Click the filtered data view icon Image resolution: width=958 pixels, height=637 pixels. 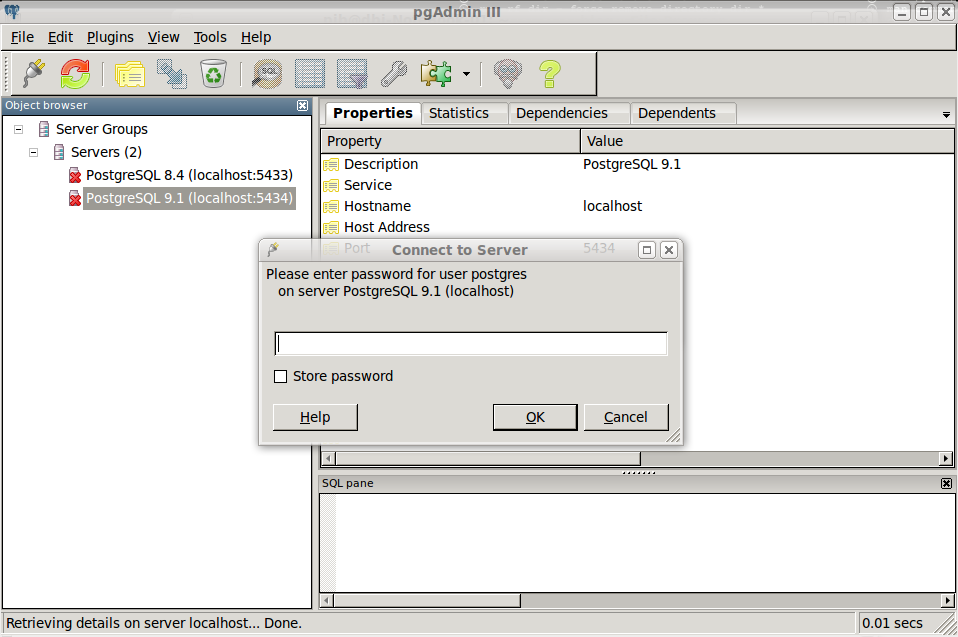click(351, 73)
